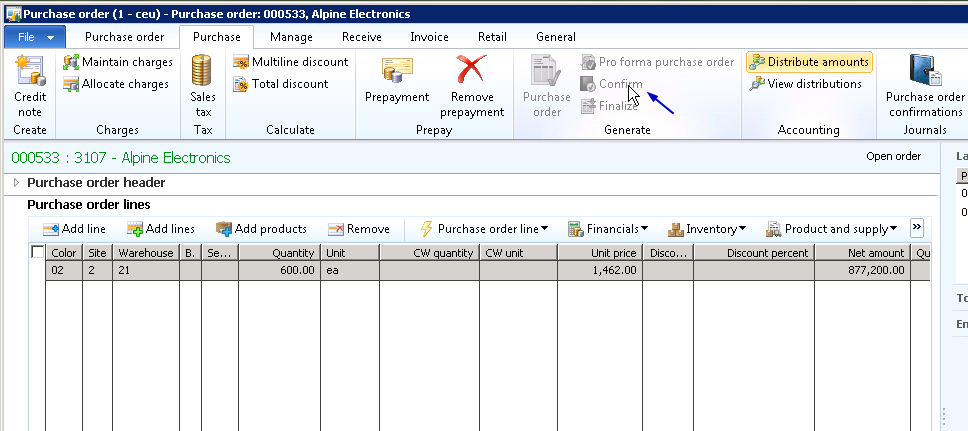Open the Financials dropdown menu
Image resolution: width=968 pixels, height=431 pixels.
click(608, 229)
